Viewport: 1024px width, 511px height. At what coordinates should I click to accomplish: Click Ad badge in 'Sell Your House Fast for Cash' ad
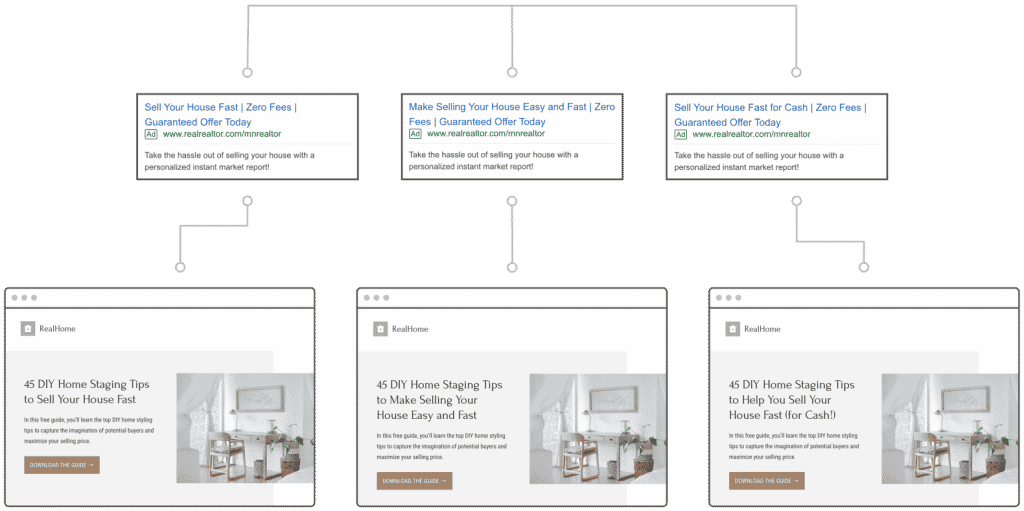click(681, 134)
